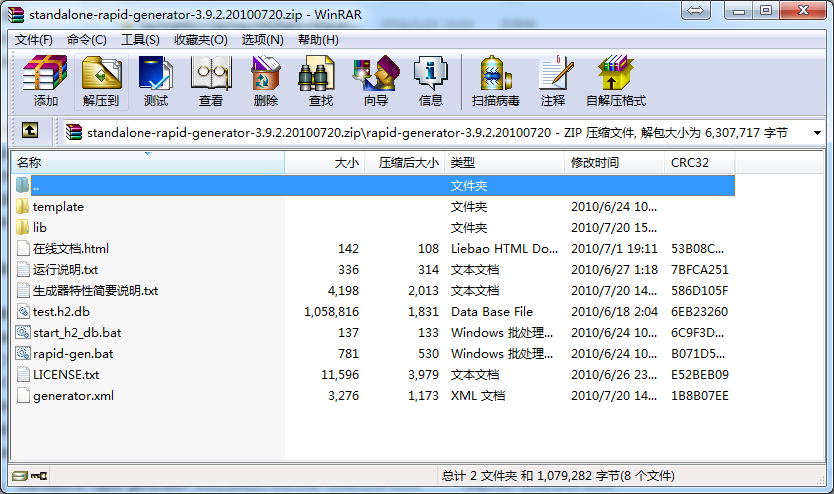Sort by Type (类型) column header

point(505,163)
